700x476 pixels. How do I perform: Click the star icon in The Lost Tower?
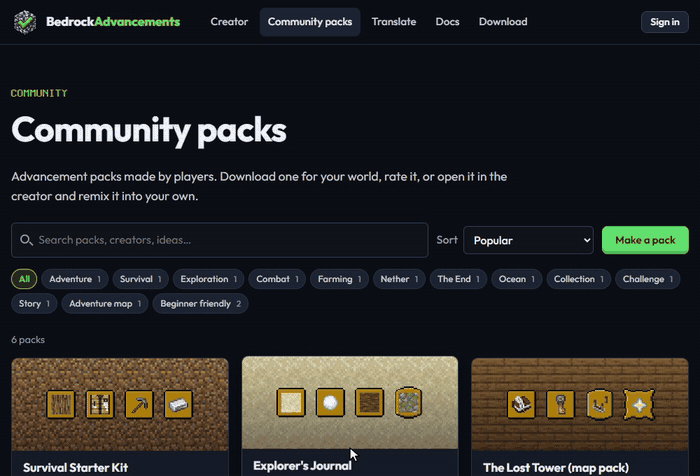[x=639, y=405]
